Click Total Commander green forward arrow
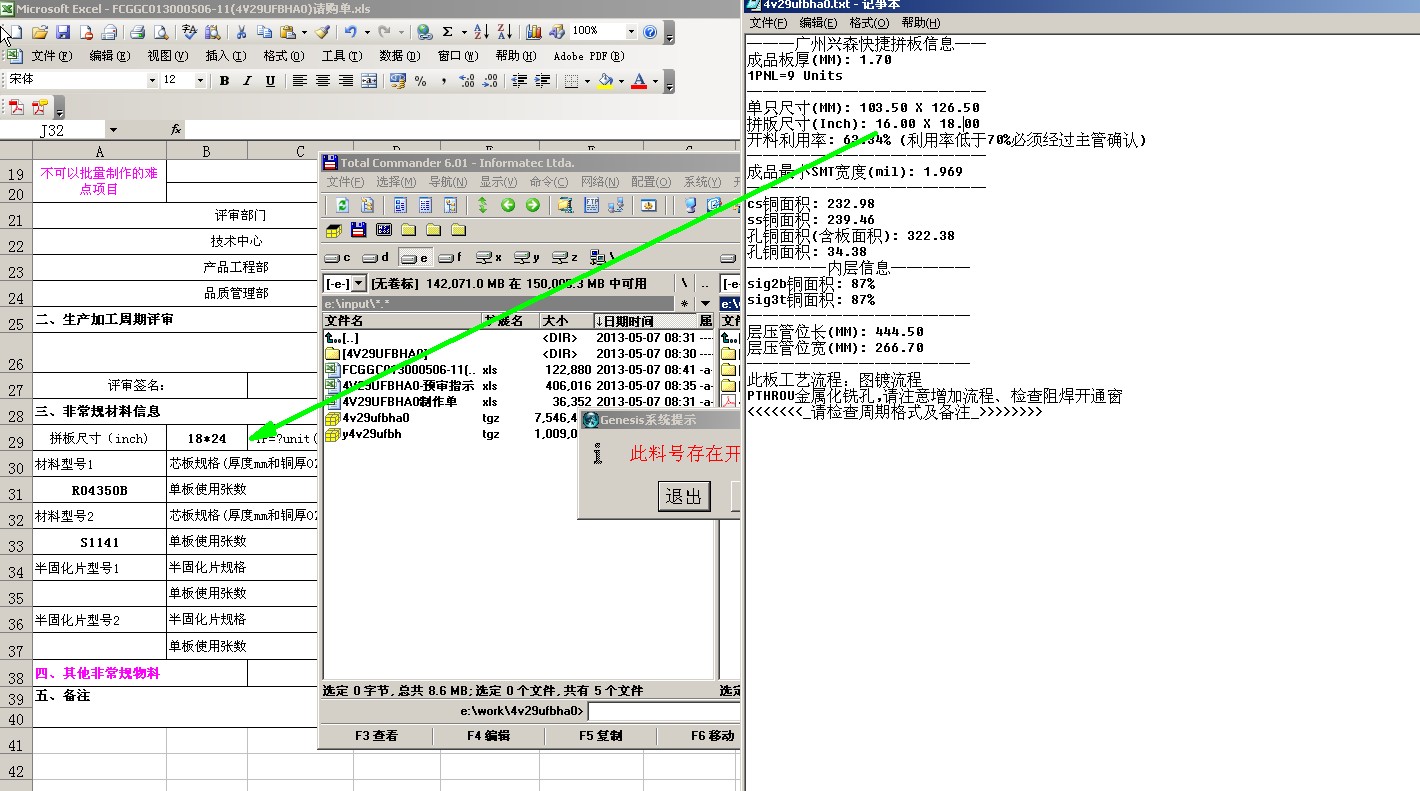 [x=532, y=205]
